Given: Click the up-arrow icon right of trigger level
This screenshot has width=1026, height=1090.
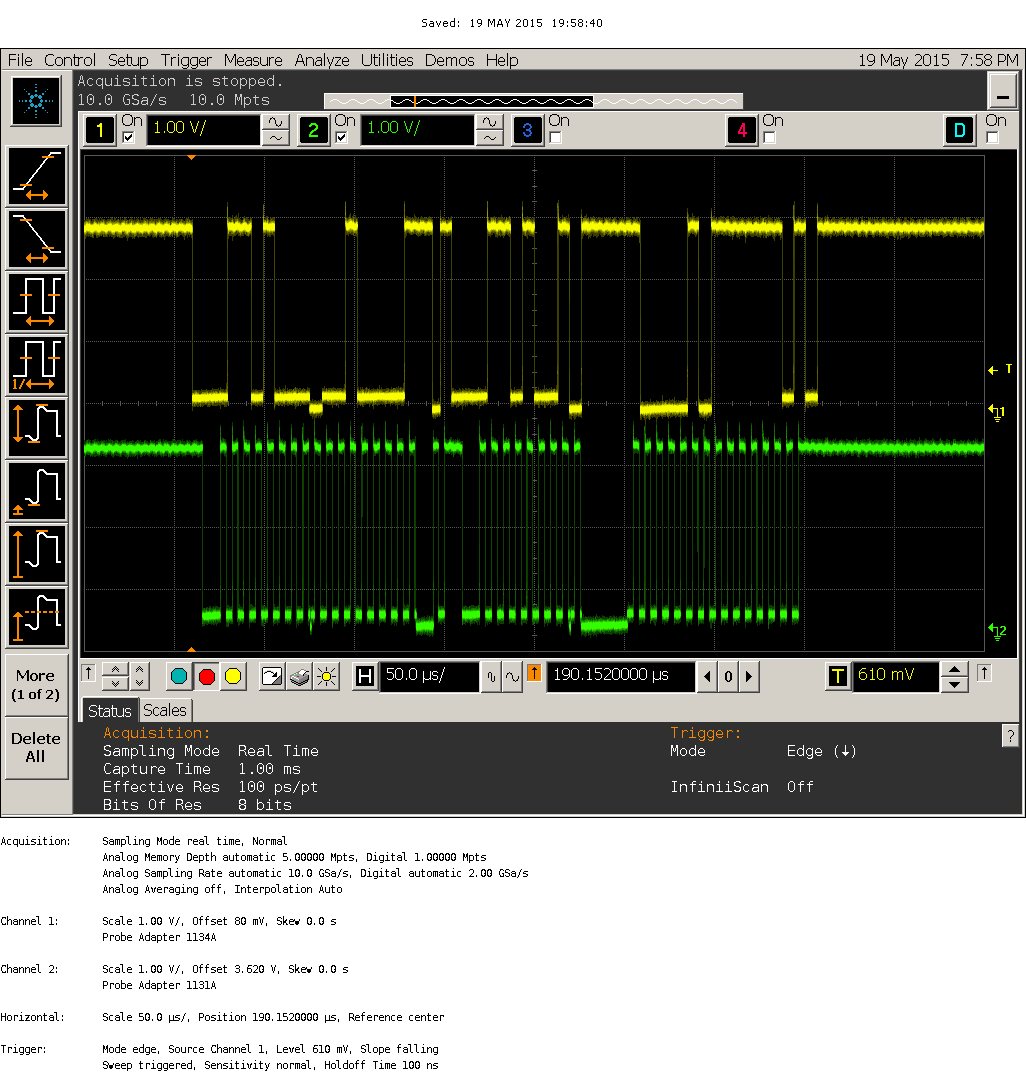Looking at the screenshot, I should [x=984, y=673].
